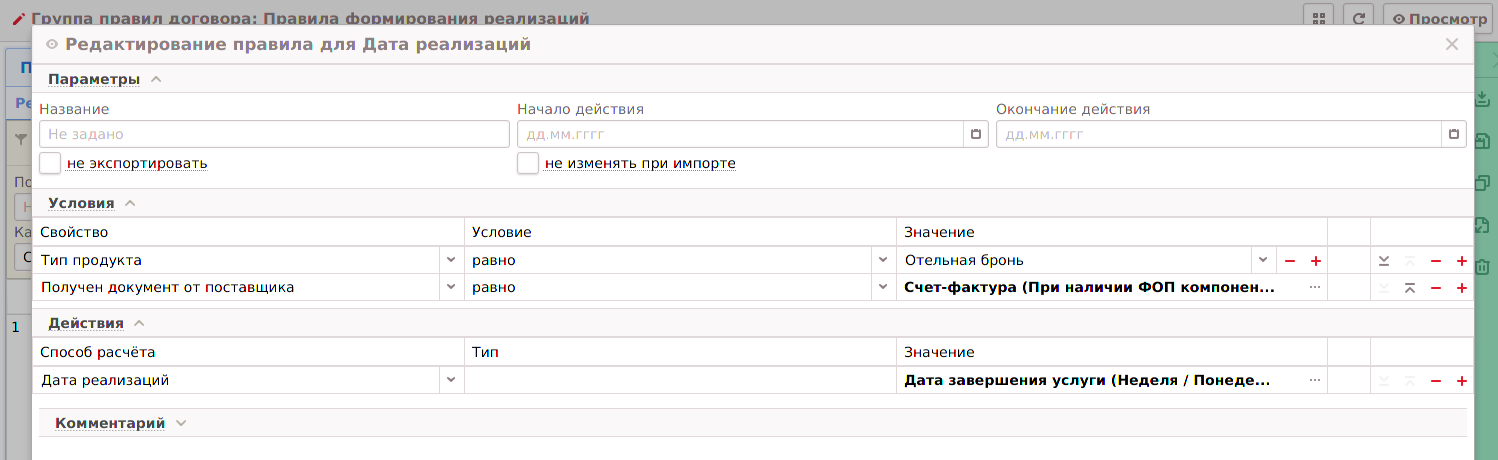Click the Название input field

pyautogui.click(x=274, y=134)
